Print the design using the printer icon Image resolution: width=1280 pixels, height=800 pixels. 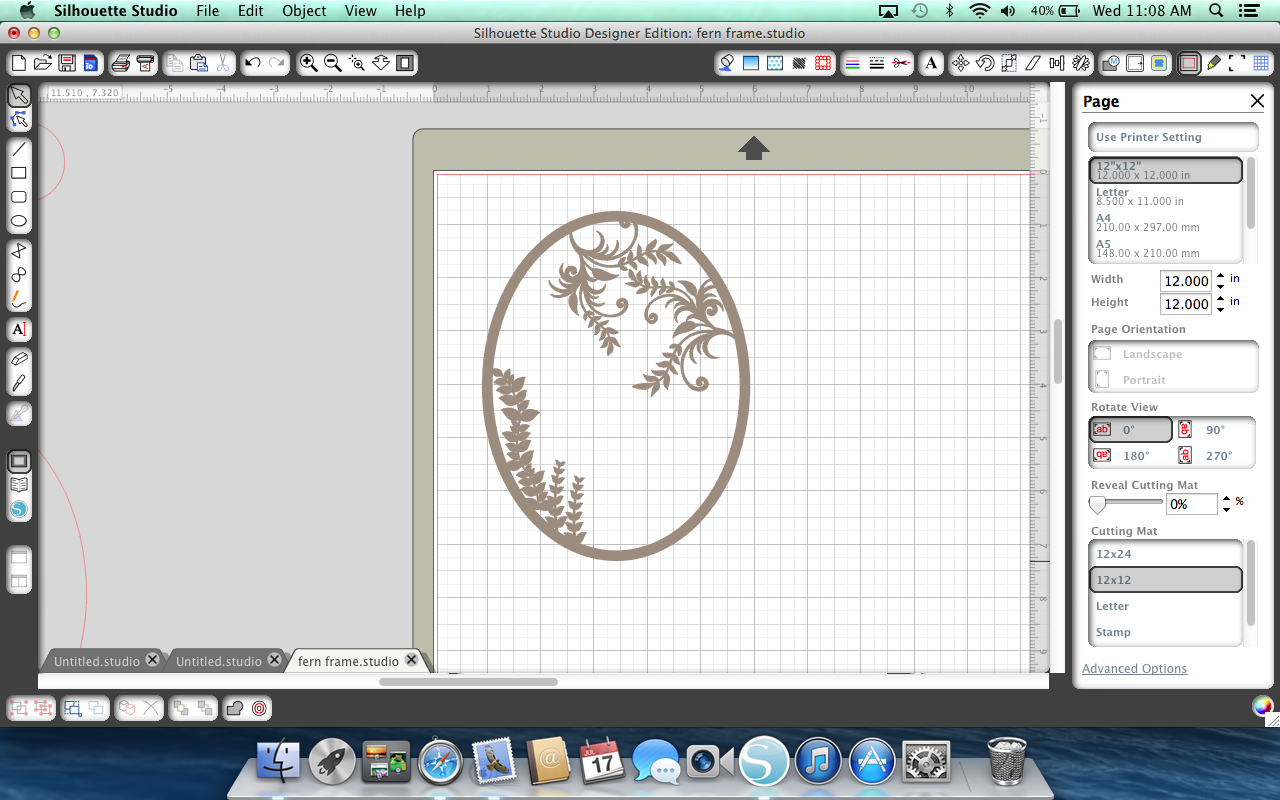pos(121,63)
